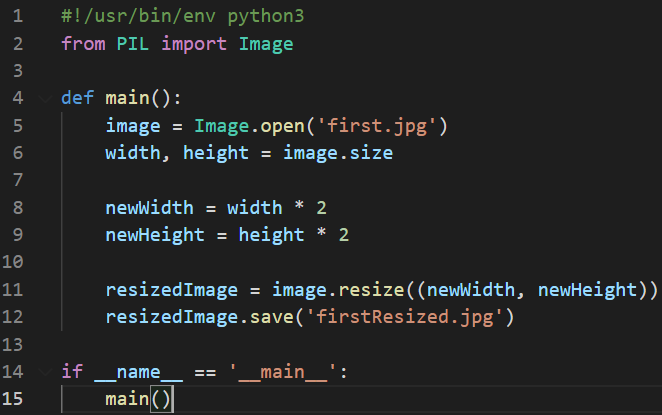Click 'newWidth' argument on line 11
The width and height of the screenshot is (662, 415).
coord(471,290)
